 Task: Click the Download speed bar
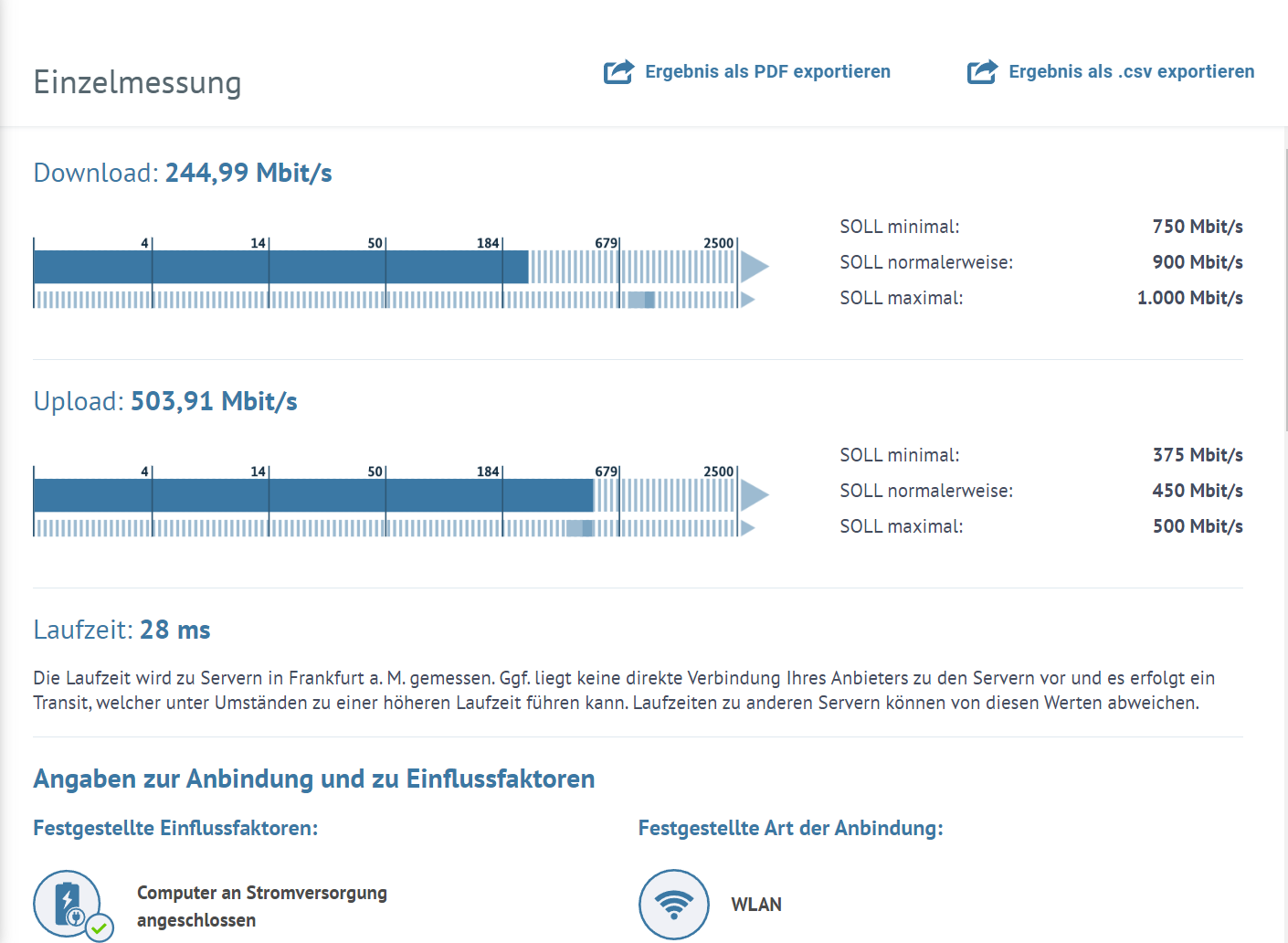point(280,267)
